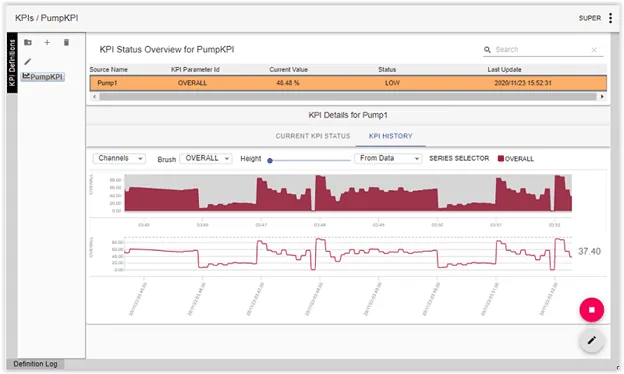Click the red stop floating button
Screen dimensions: 624x374
pyautogui.click(x=591, y=310)
